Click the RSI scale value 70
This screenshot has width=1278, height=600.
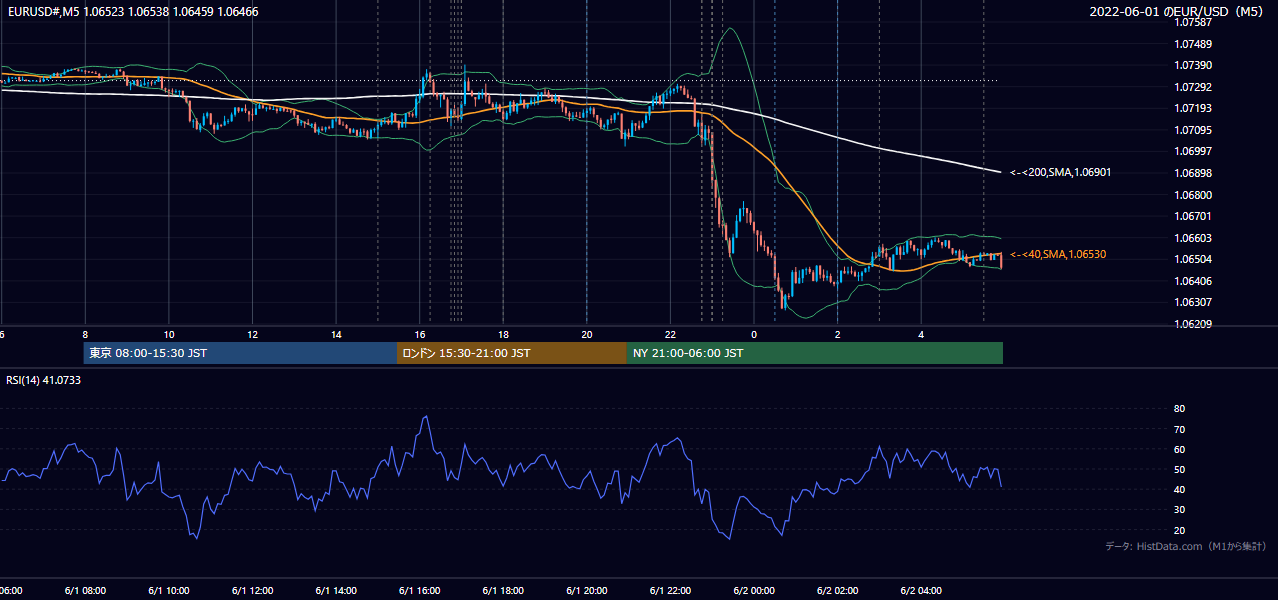[x=1179, y=429]
